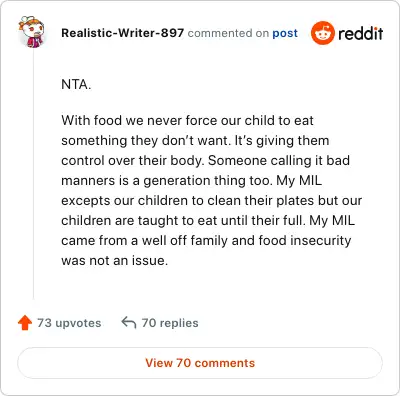Select the "View 70 comments" button

(200, 363)
